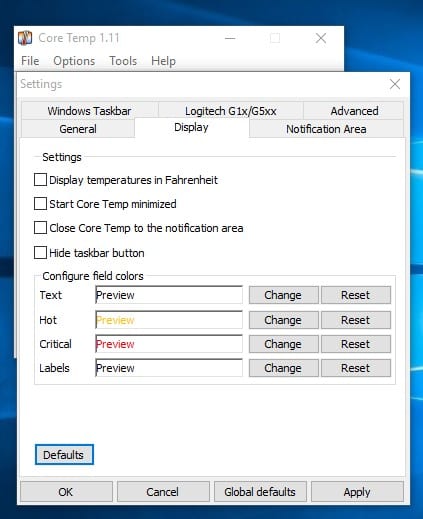
Task: Close the Core Temp main window
Action: 321,38
